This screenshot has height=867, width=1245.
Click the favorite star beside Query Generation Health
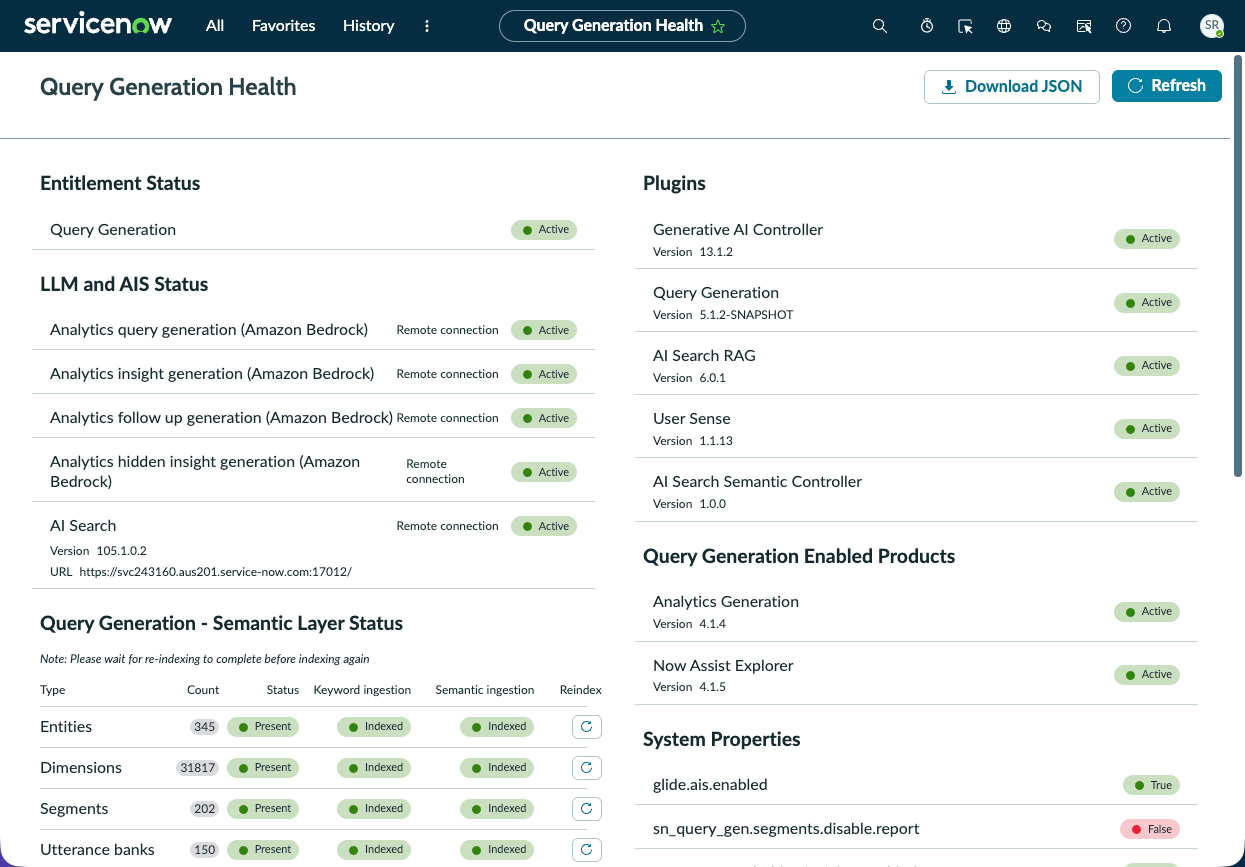coord(718,27)
